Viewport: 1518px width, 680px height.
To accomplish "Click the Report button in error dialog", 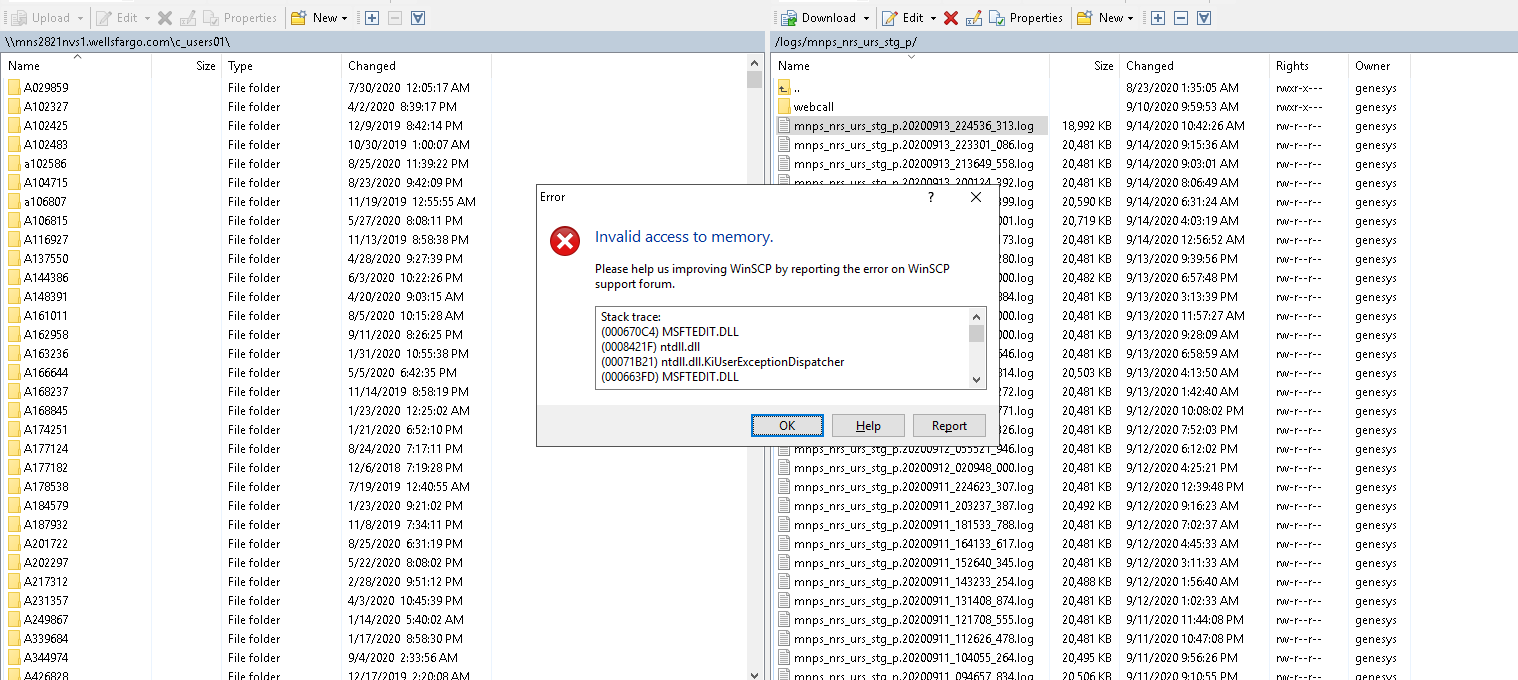I will click(x=949, y=426).
